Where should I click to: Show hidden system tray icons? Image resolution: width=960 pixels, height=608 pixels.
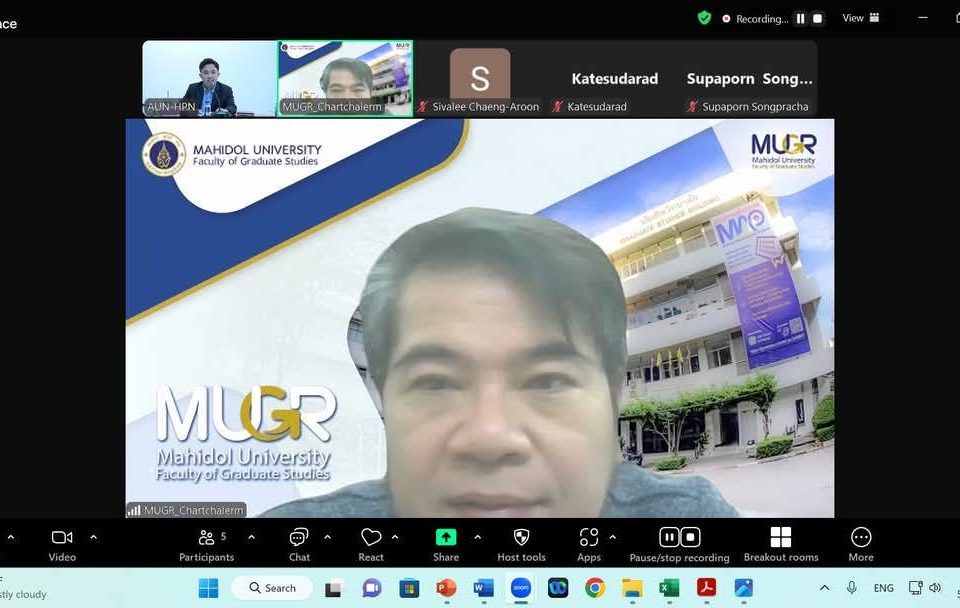tap(825, 588)
